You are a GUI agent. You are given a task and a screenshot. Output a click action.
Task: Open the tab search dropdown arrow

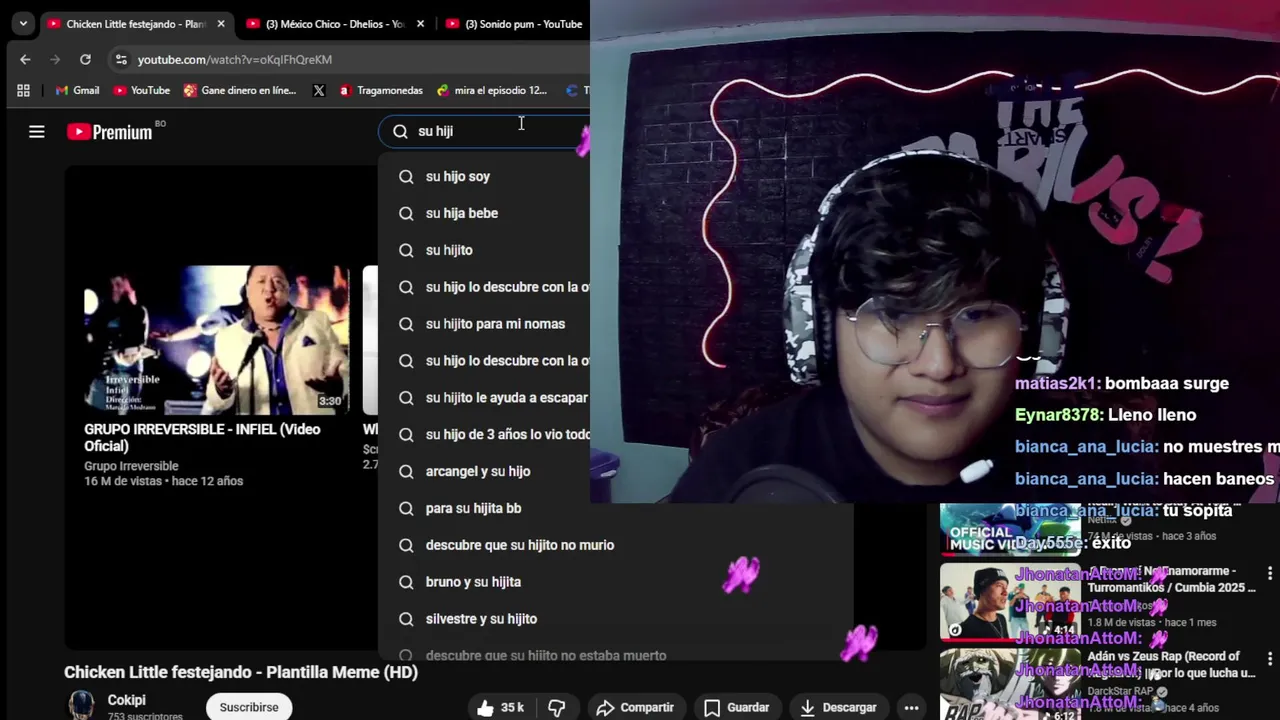[x=23, y=24]
